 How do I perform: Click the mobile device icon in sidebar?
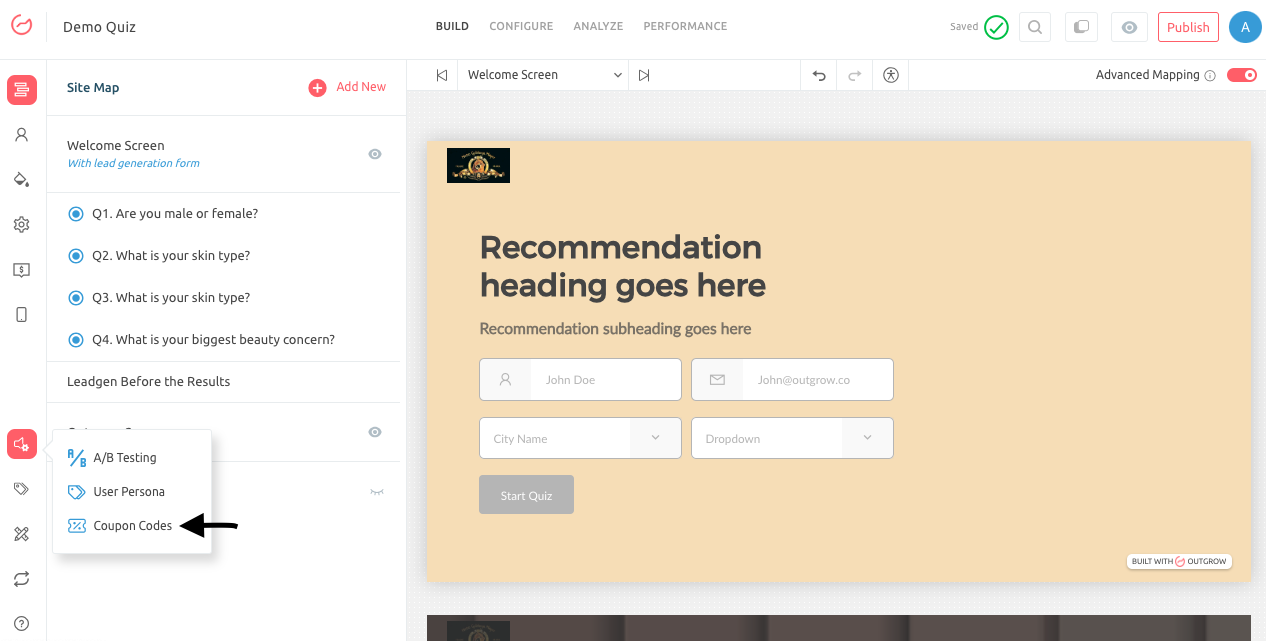click(x=21, y=315)
